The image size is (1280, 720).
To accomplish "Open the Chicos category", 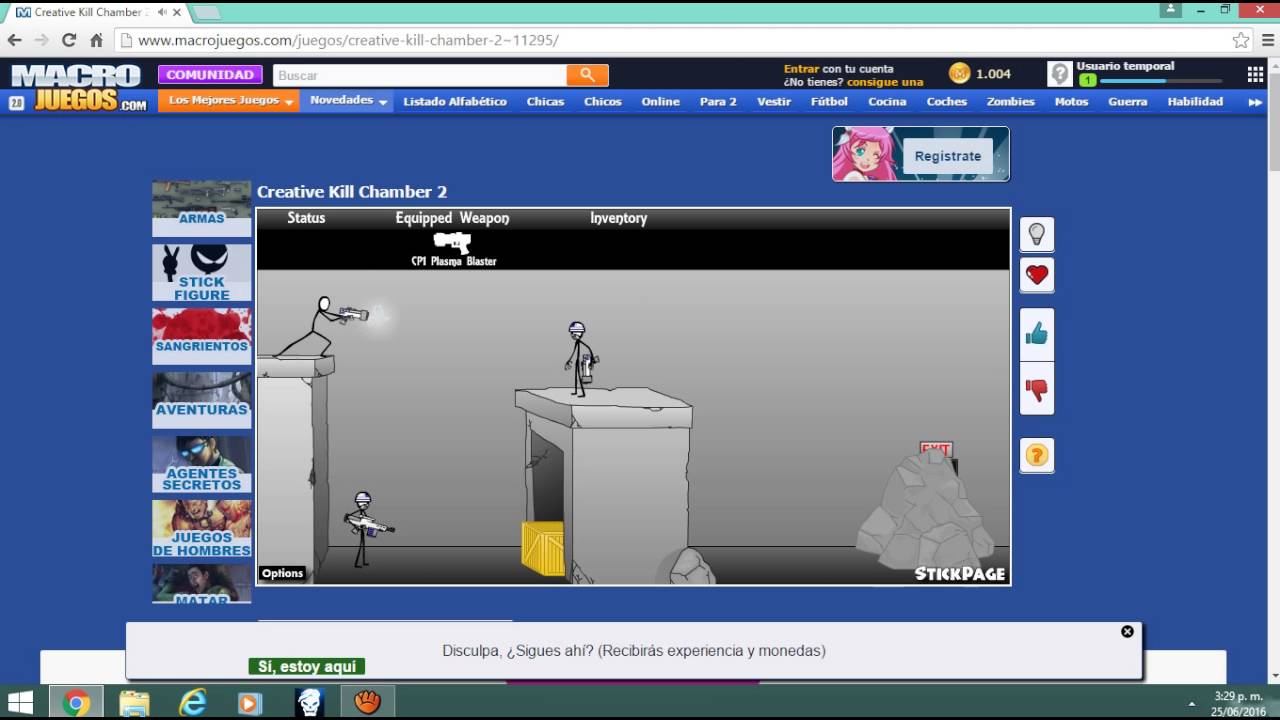I will (603, 101).
